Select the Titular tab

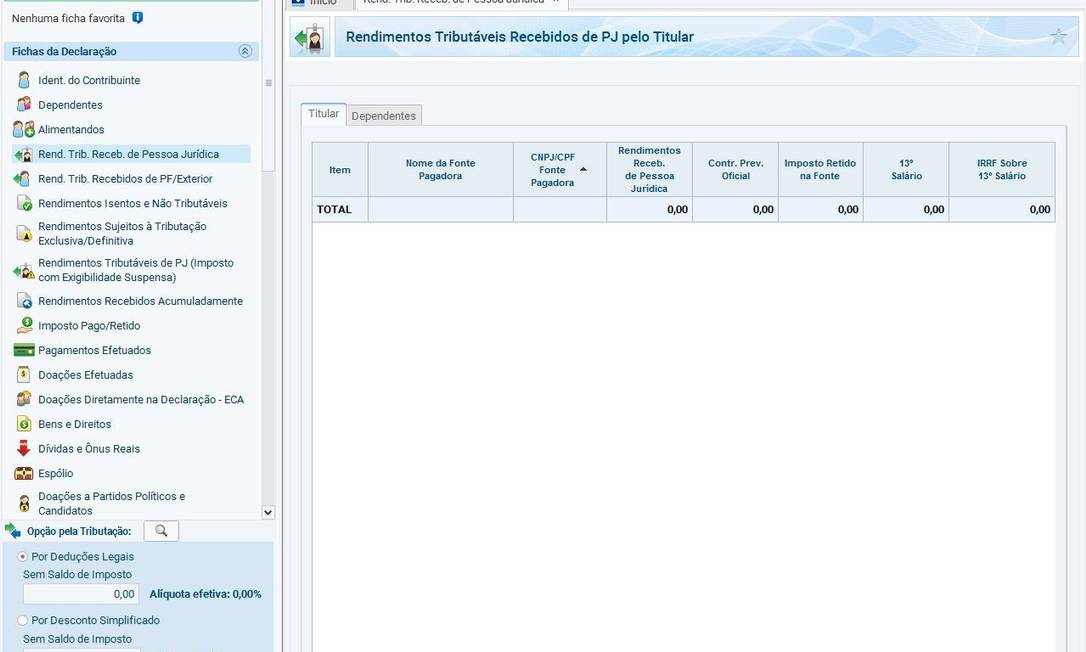point(323,114)
